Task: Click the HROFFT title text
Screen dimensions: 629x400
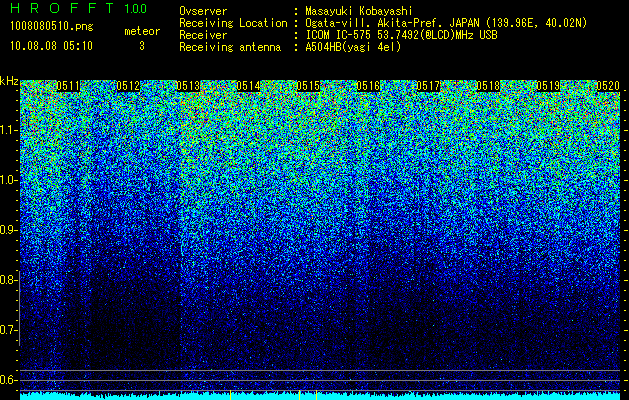Action: [x=62, y=8]
